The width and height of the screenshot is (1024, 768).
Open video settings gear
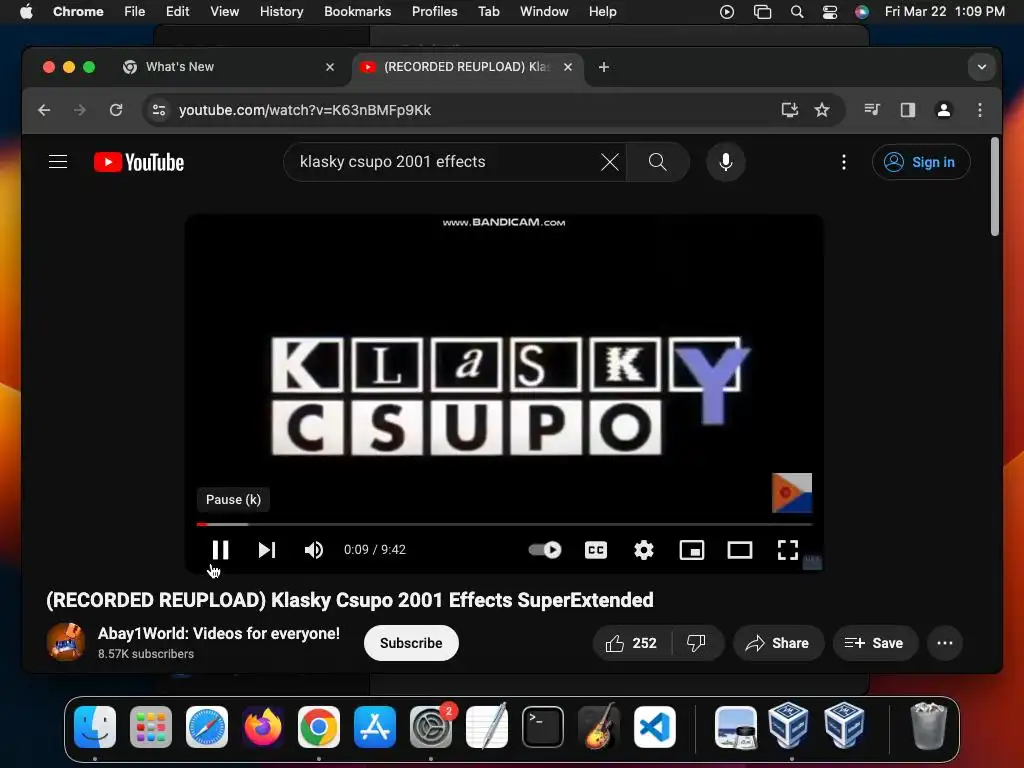click(x=644, y=550)
